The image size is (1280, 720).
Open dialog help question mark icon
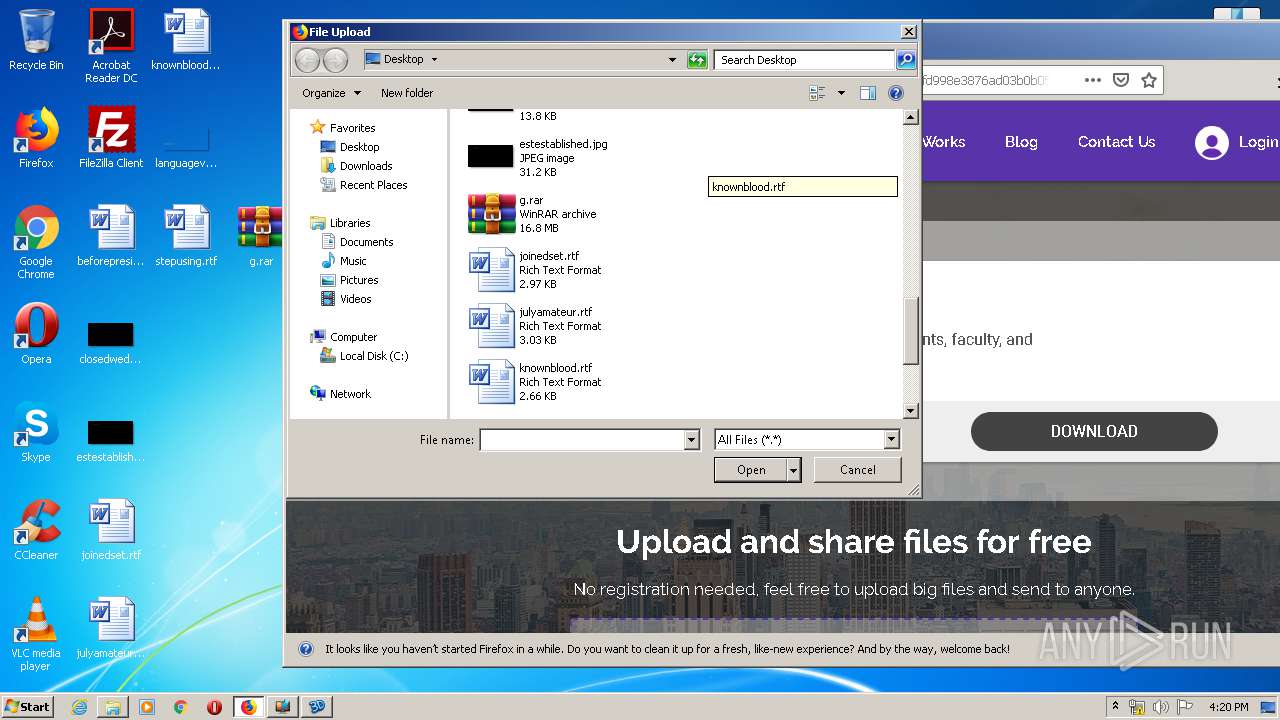coord(896,93)
